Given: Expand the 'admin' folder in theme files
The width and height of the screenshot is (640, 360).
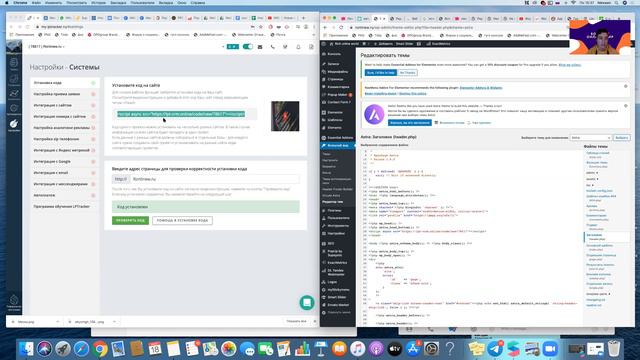Looking at the screenshot, I should coord(592,173).
